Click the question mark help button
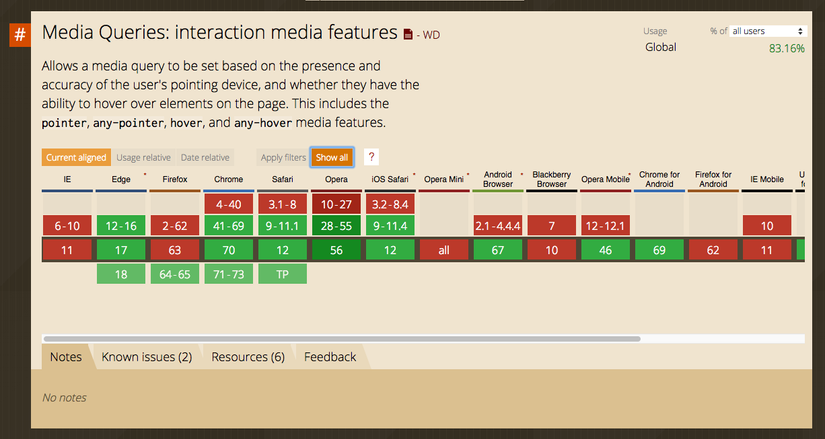 [371, 157]
